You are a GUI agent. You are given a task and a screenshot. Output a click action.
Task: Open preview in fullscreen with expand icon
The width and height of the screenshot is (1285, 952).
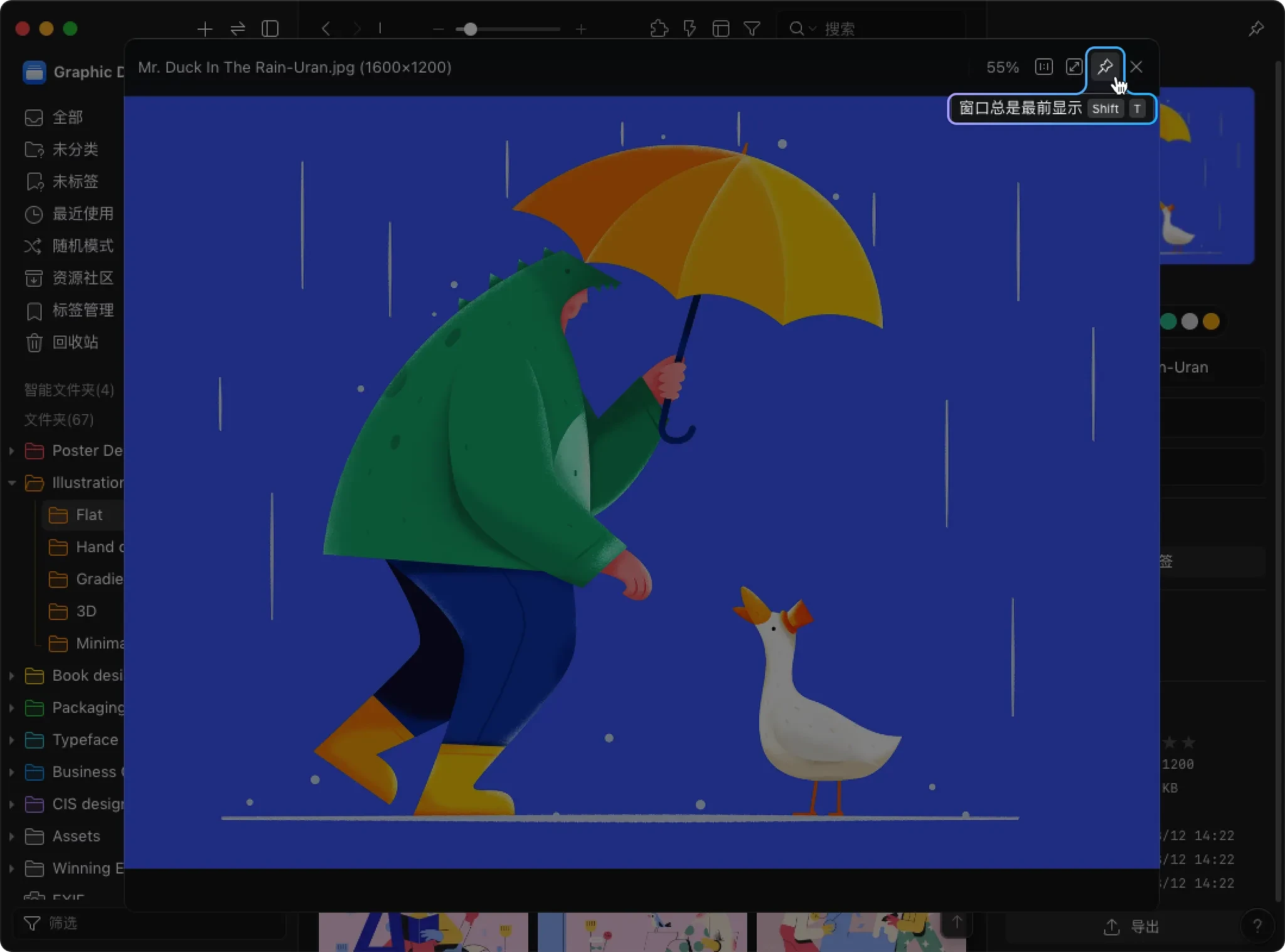[x=1074, y=67]
